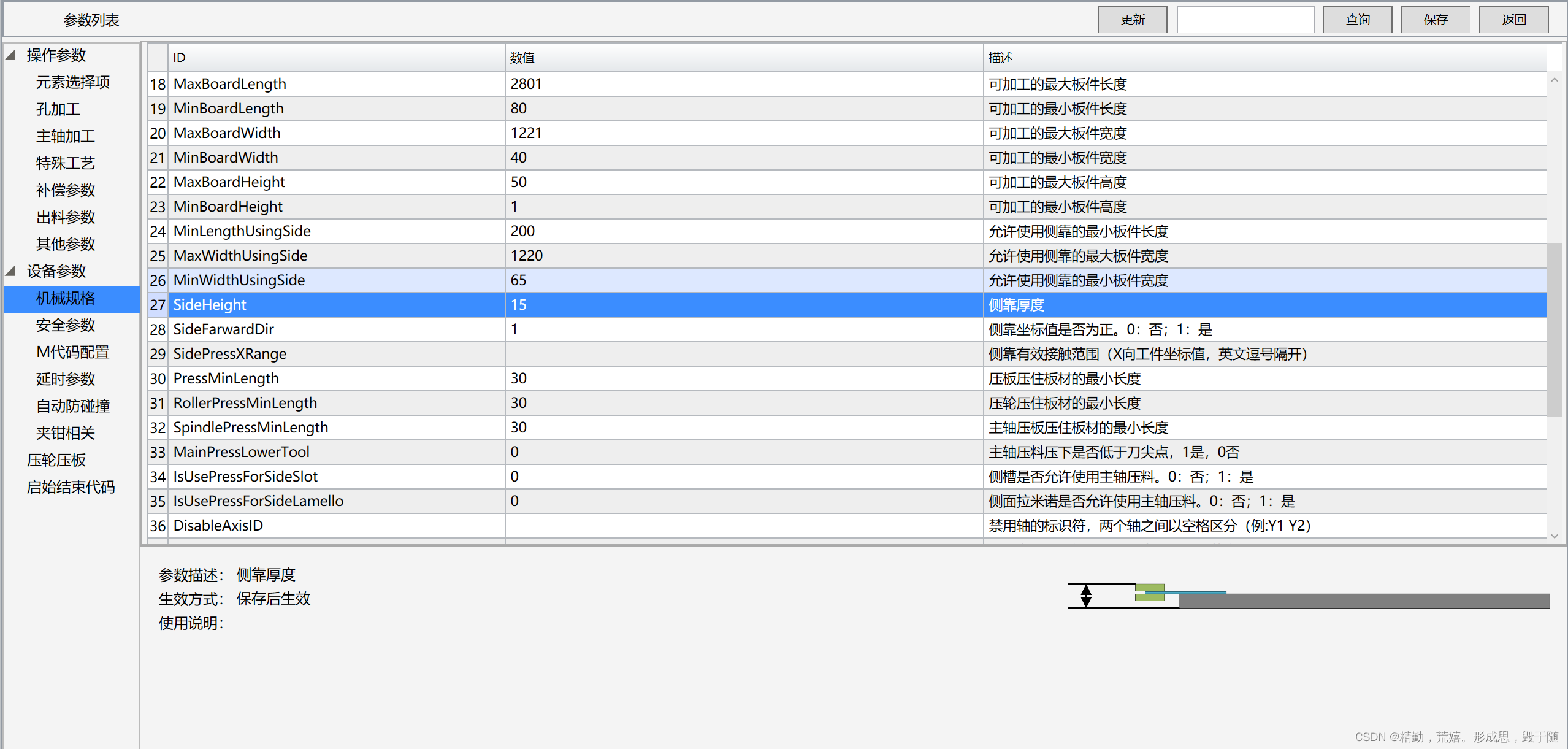Click the ID column header
This screenshot has height=749, width=1568.
pyautogui.click(x=336, y=57)
